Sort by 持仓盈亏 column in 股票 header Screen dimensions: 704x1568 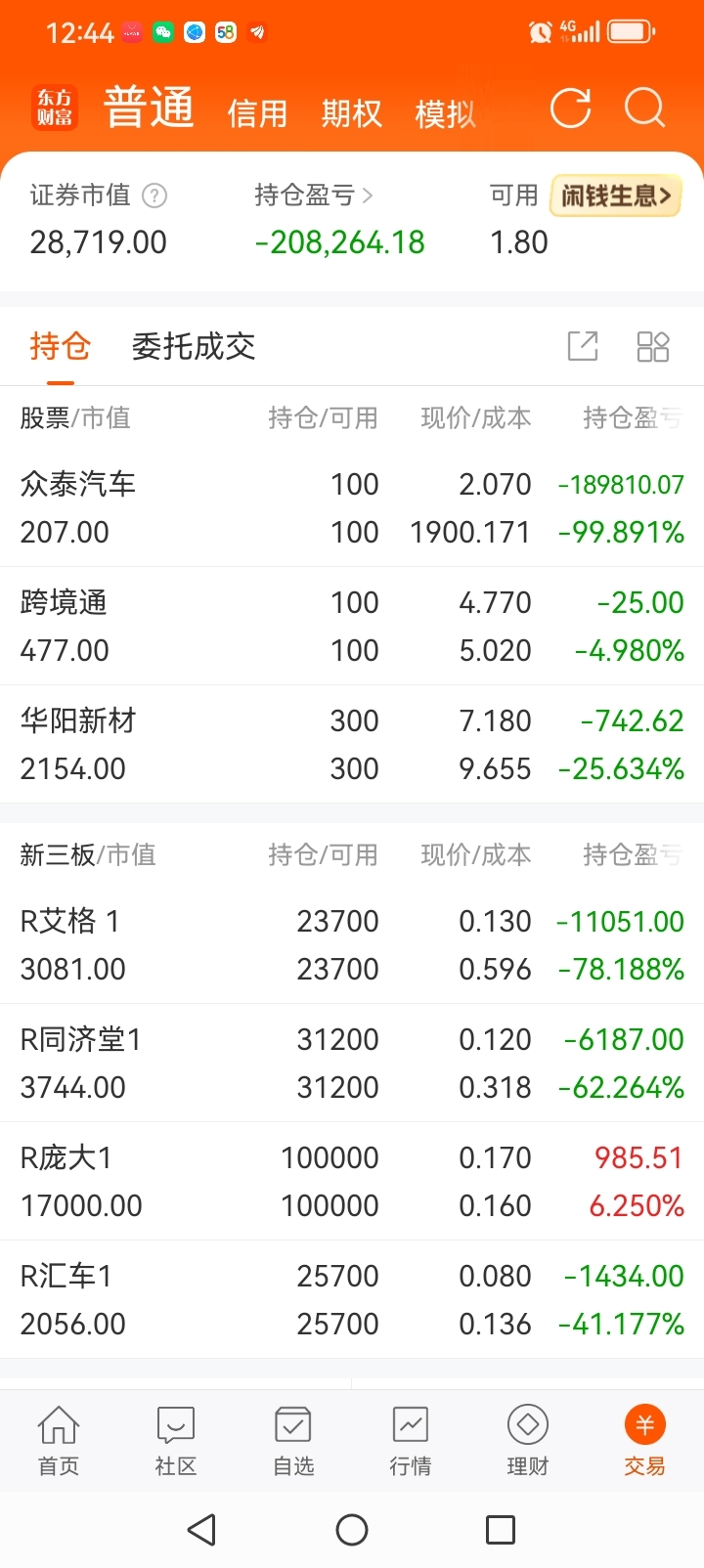633,418
